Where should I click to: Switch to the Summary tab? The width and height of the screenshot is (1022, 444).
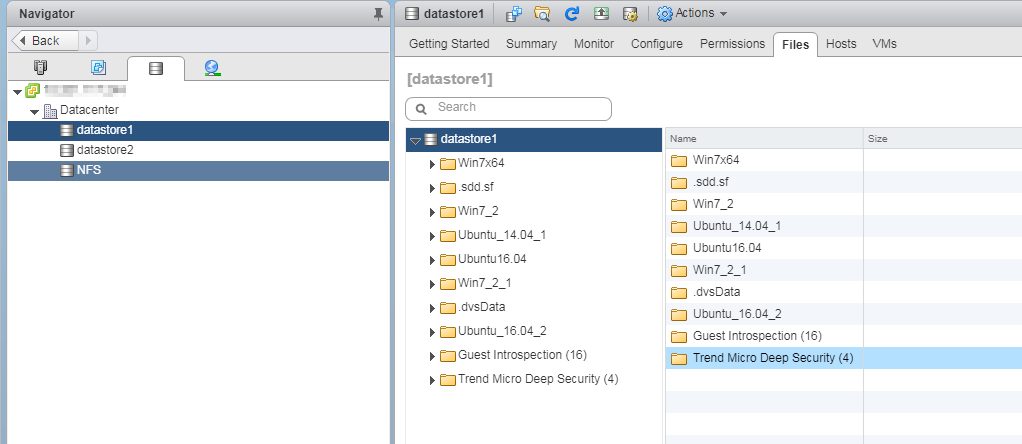(x=531, y=44)
